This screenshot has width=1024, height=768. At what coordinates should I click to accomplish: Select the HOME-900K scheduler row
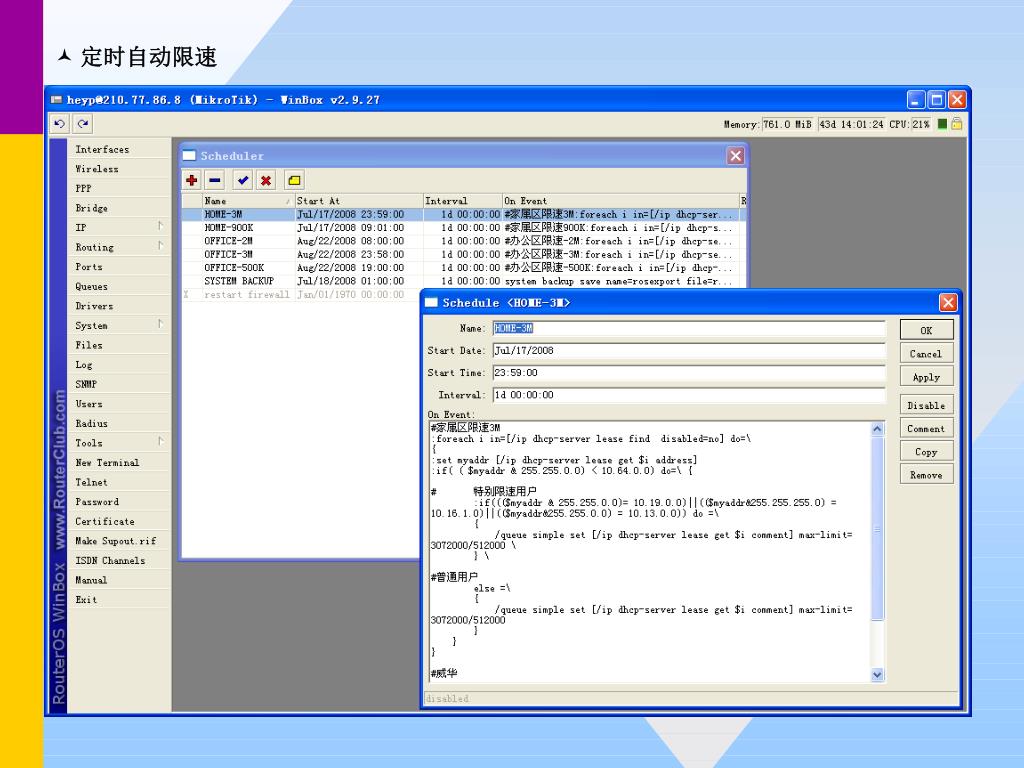click(x=463, y=228)
